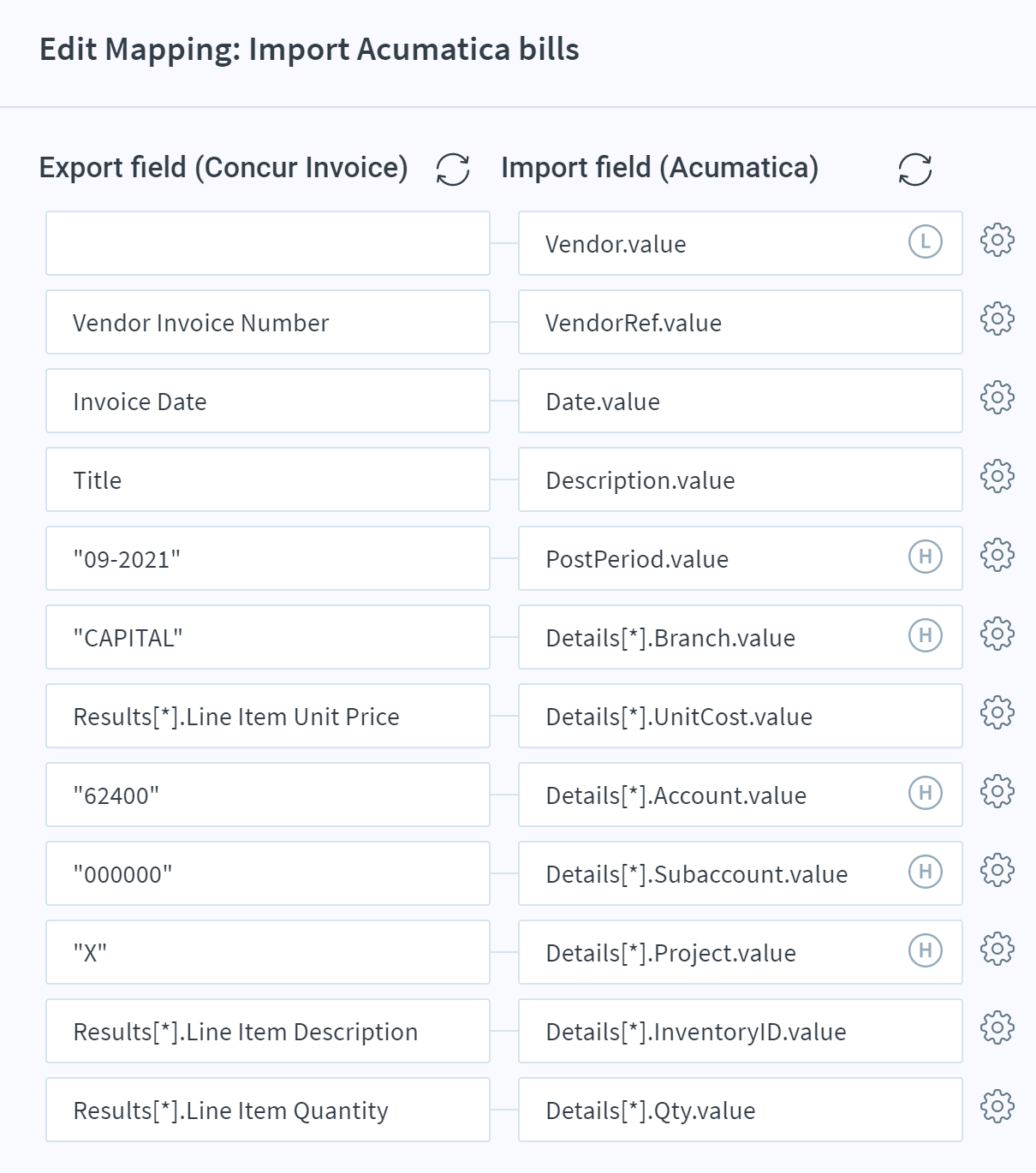
Task: Edit the "62400" export field
Action: click(x=268, y=795)
